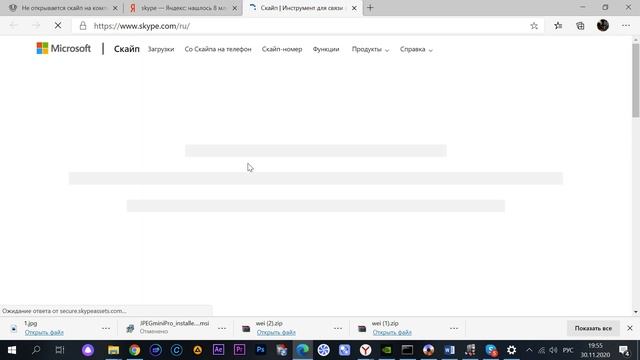640x360 pixels.
Task: Open the 'Со Скайпа на телефон' page
Action: tap(218, 49)
